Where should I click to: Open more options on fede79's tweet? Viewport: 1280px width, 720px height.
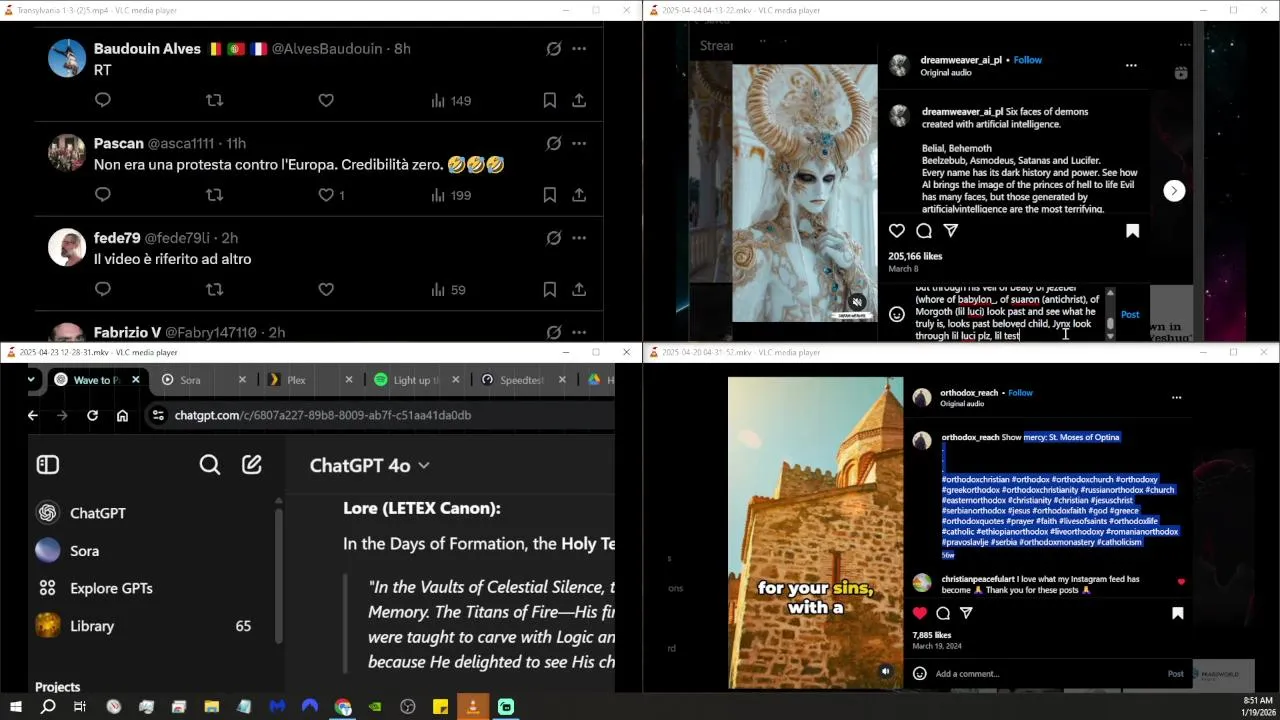tap(579, 238)
